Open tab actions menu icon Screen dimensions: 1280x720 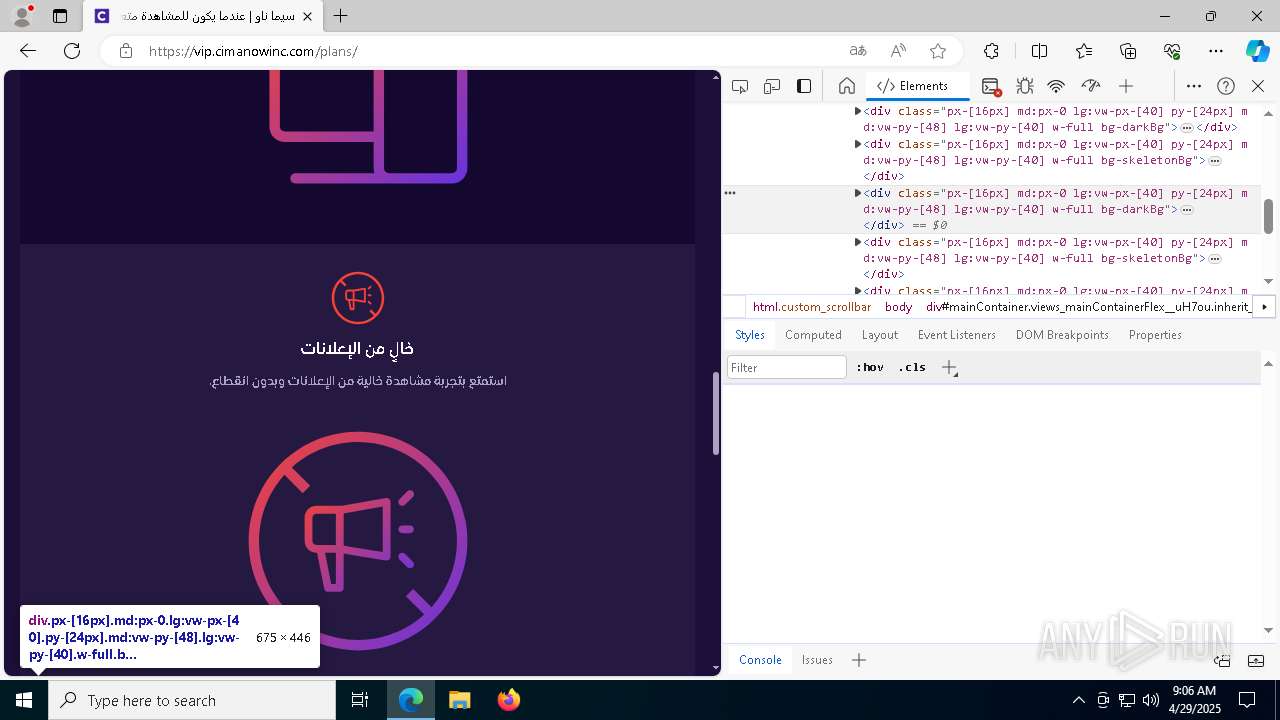(x=60, y=16)
